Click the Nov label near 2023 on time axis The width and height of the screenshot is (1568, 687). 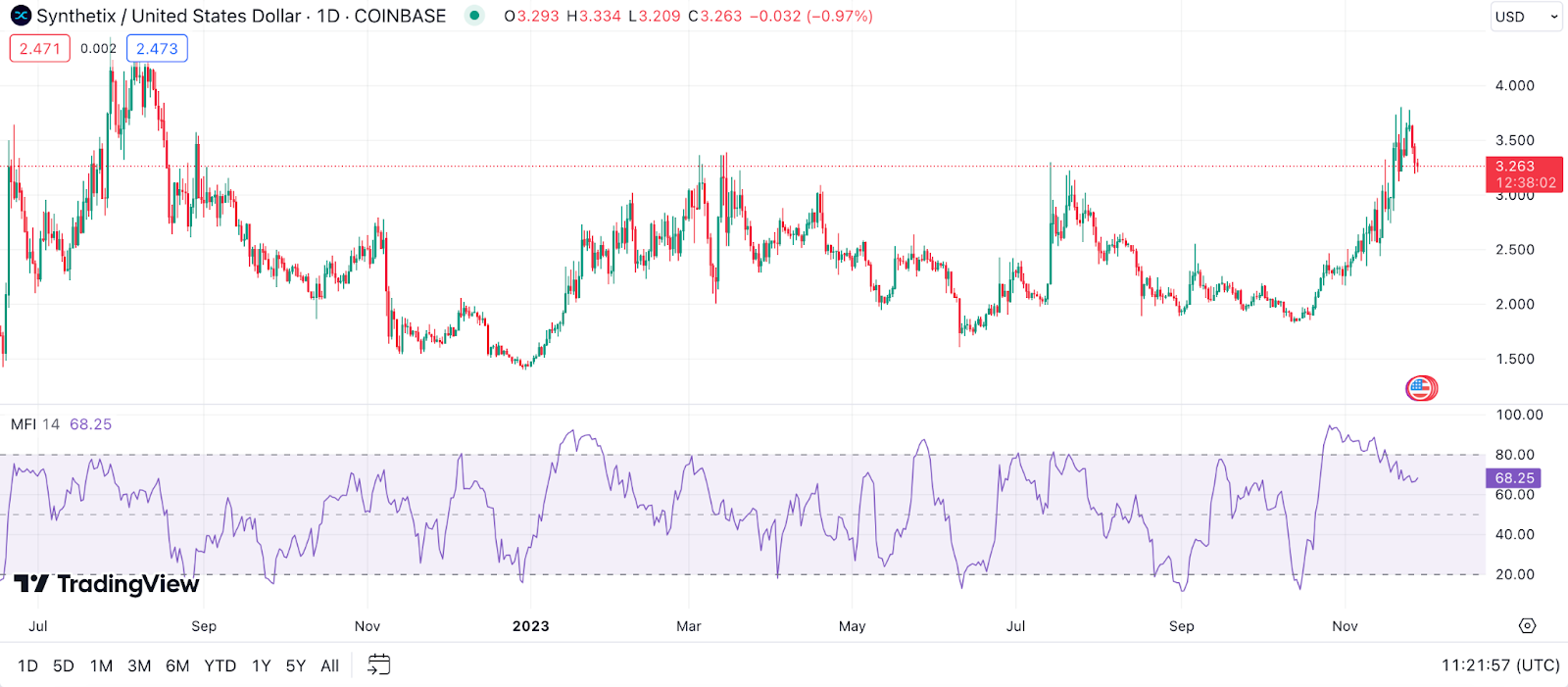pyautogui.click(x=367, y=626)
